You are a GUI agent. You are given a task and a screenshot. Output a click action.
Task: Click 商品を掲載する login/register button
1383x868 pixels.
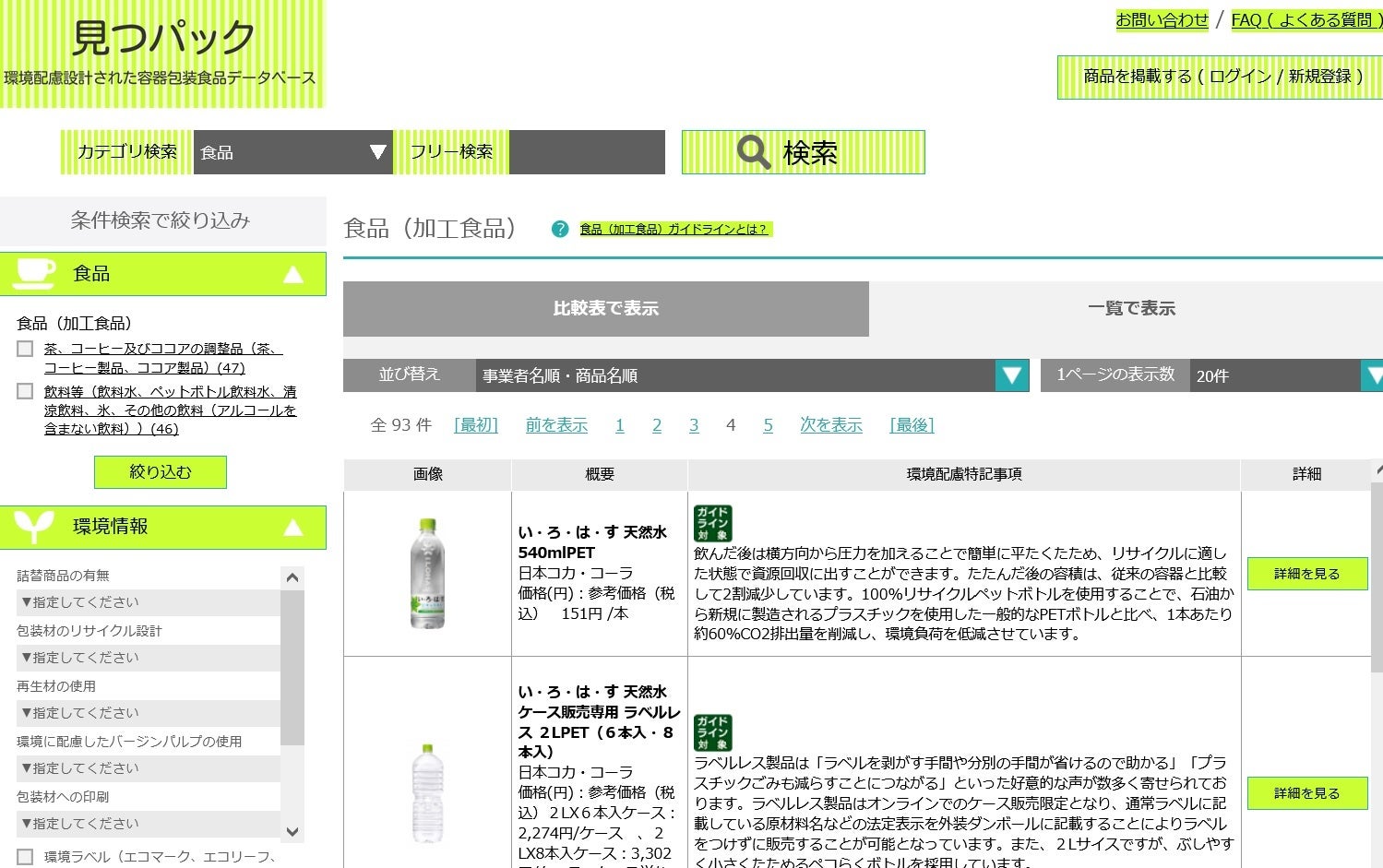point(1221,77)
